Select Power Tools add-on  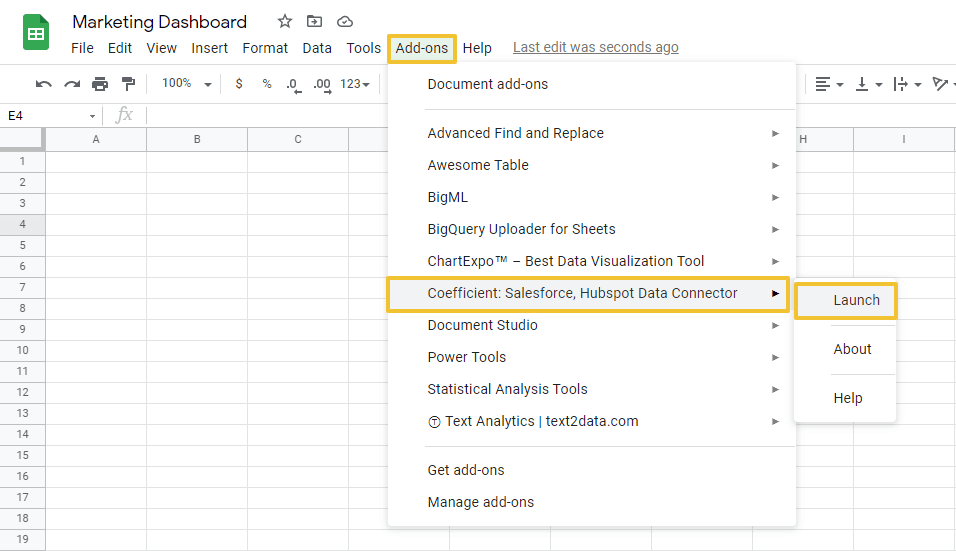point(591,357)
